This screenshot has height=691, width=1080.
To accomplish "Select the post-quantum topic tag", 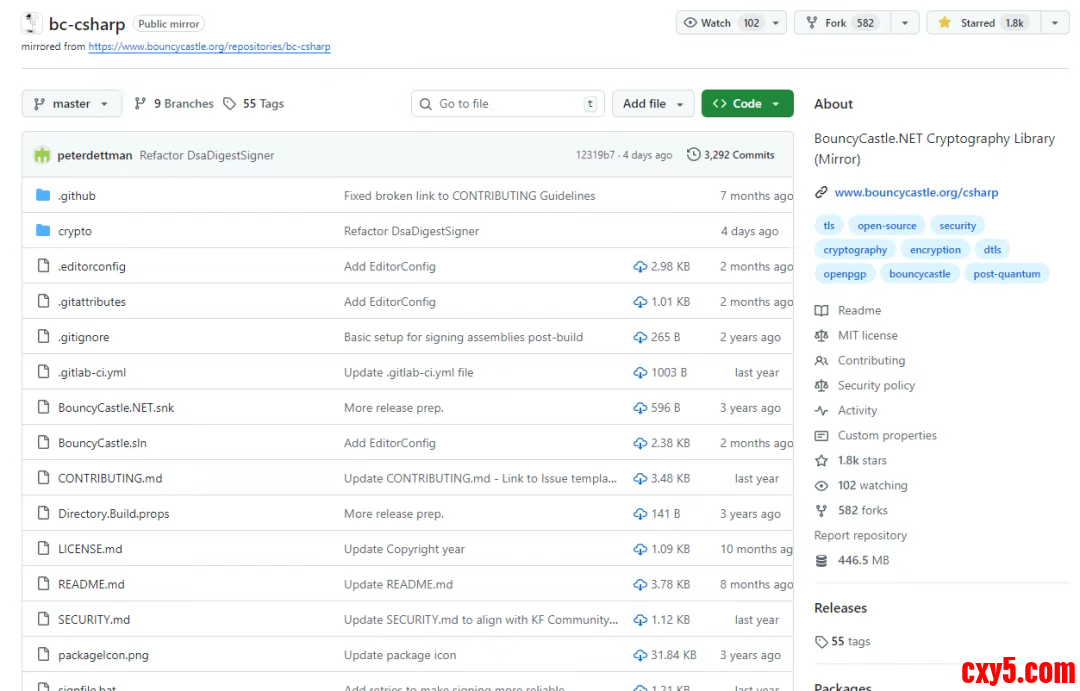I will (1006, 274).
